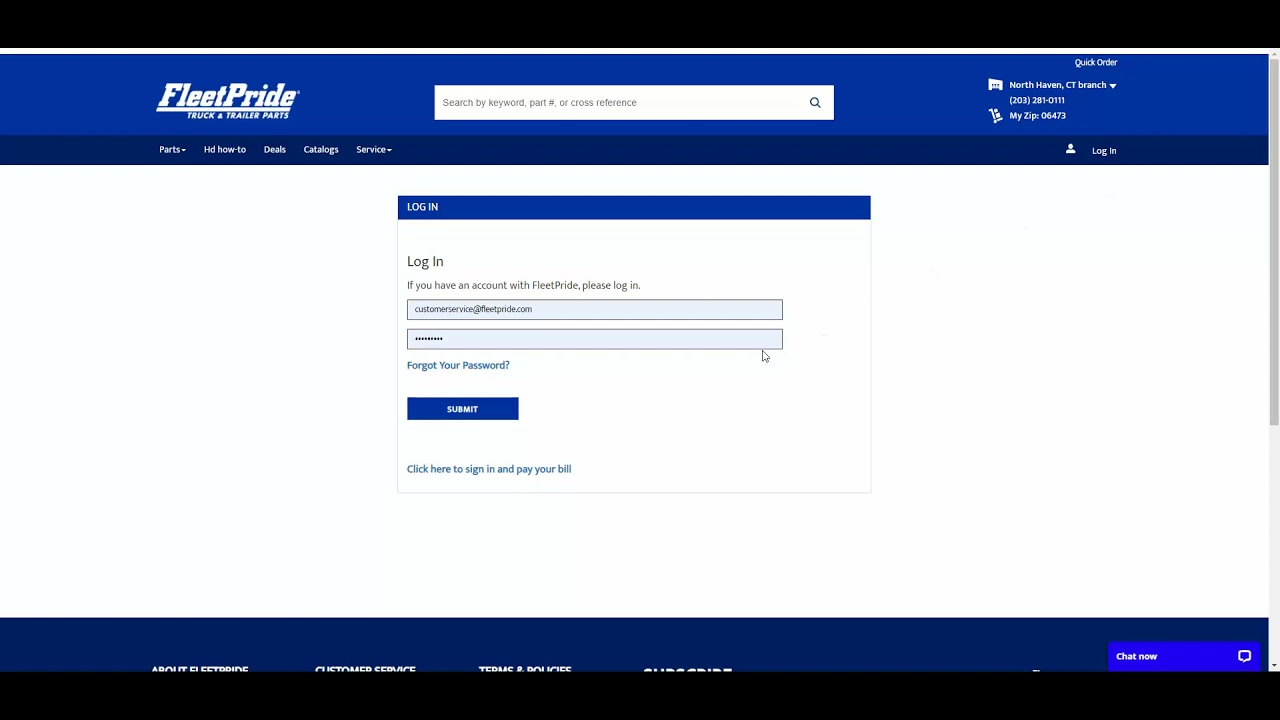Click the search magnifier icon
The width and height of the screenshot is (1280, 720).
point(815,102)
